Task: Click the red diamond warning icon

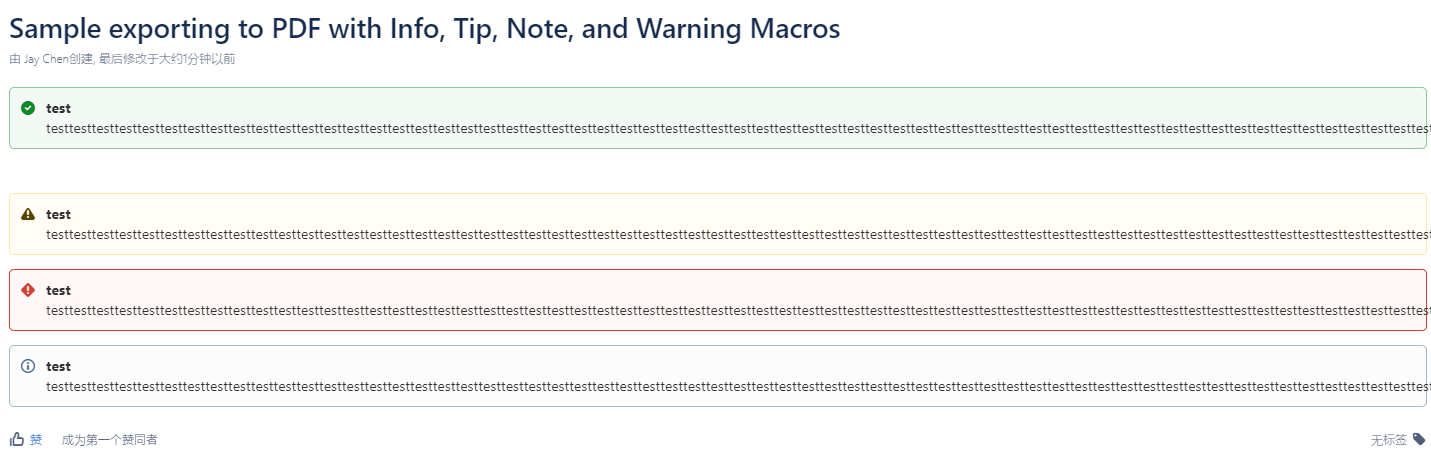Action: [x=28, y=290]
